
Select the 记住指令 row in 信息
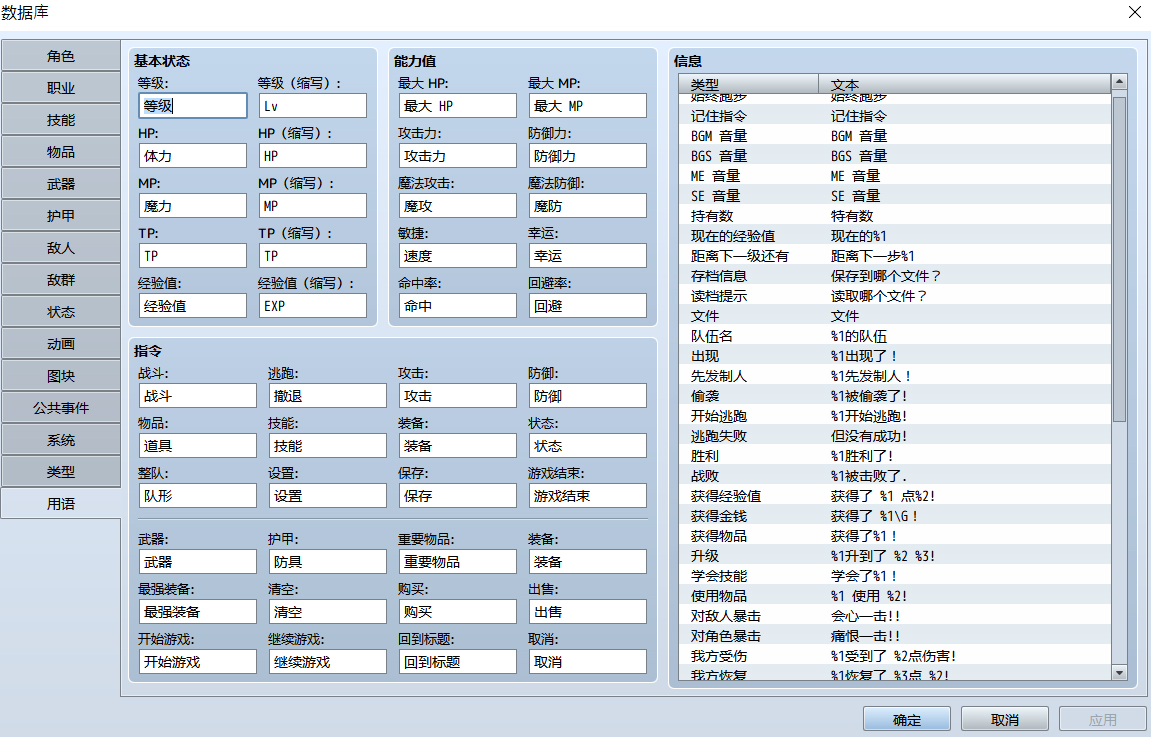pos(895,116)
